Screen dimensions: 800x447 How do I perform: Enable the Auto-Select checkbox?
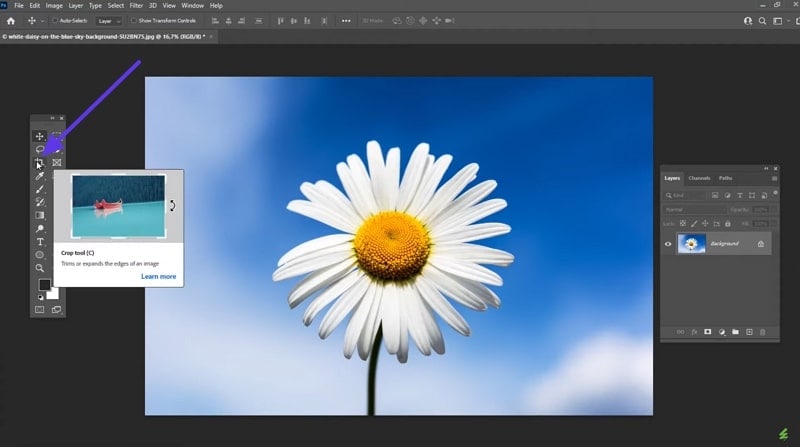[x=55, y=21]
